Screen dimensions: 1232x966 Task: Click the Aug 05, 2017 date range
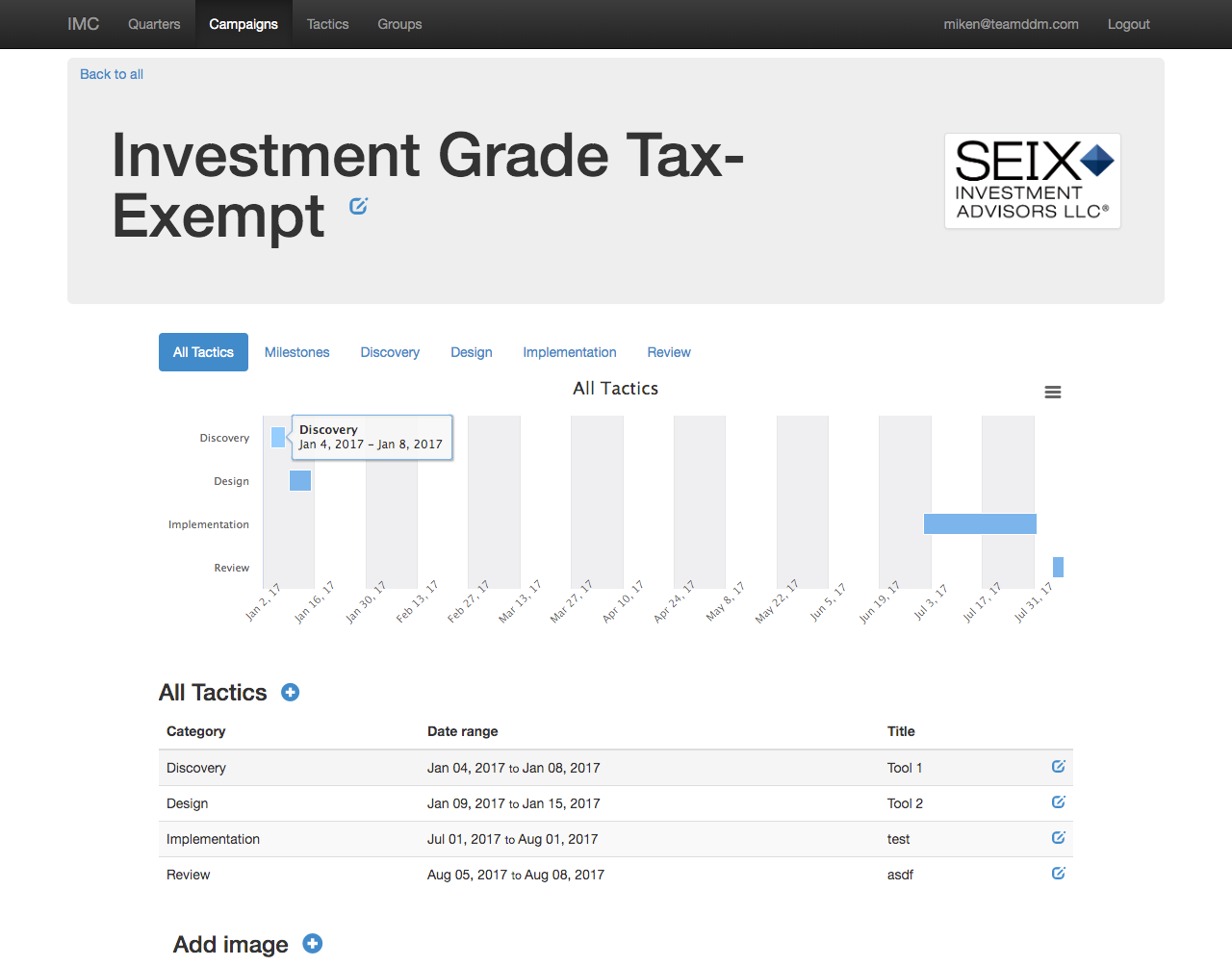(516, 875)
